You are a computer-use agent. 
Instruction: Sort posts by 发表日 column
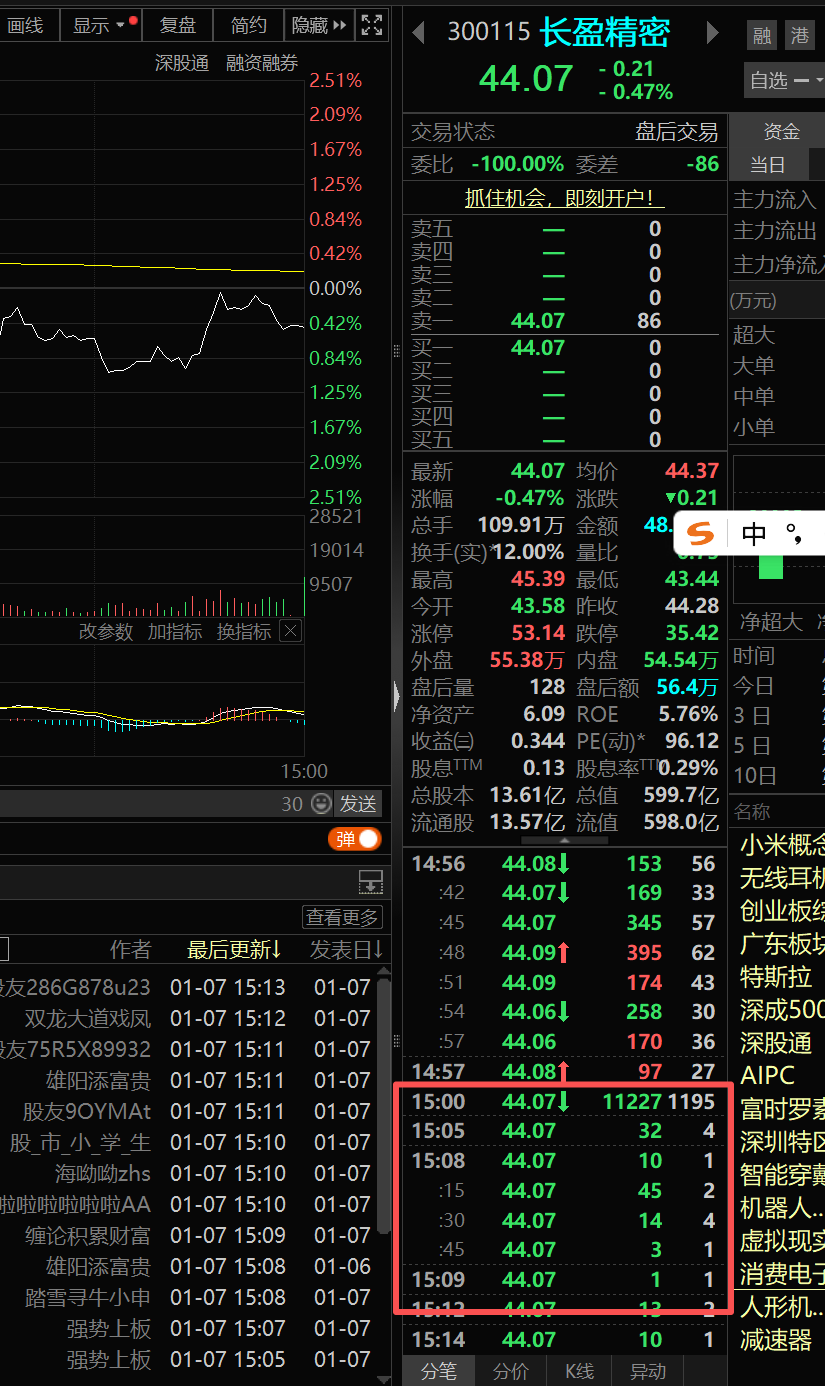tap(346, 949)
